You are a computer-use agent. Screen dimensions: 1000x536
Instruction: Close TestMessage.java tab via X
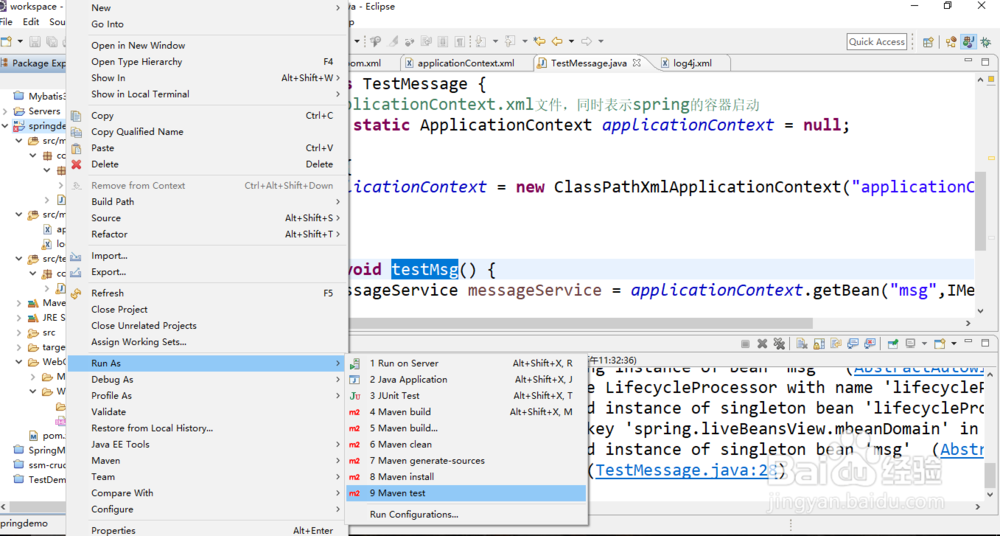(x=636, y=63)
